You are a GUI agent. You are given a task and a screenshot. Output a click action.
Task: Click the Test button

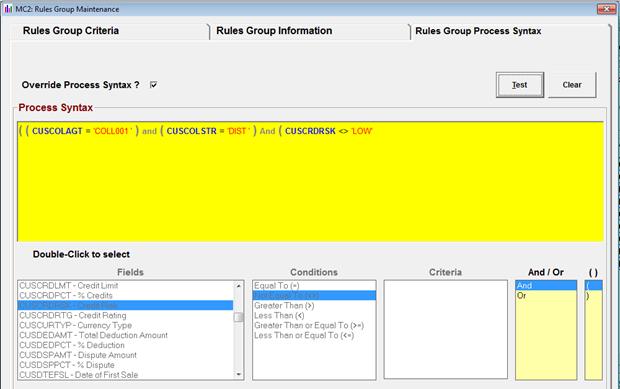520,85
